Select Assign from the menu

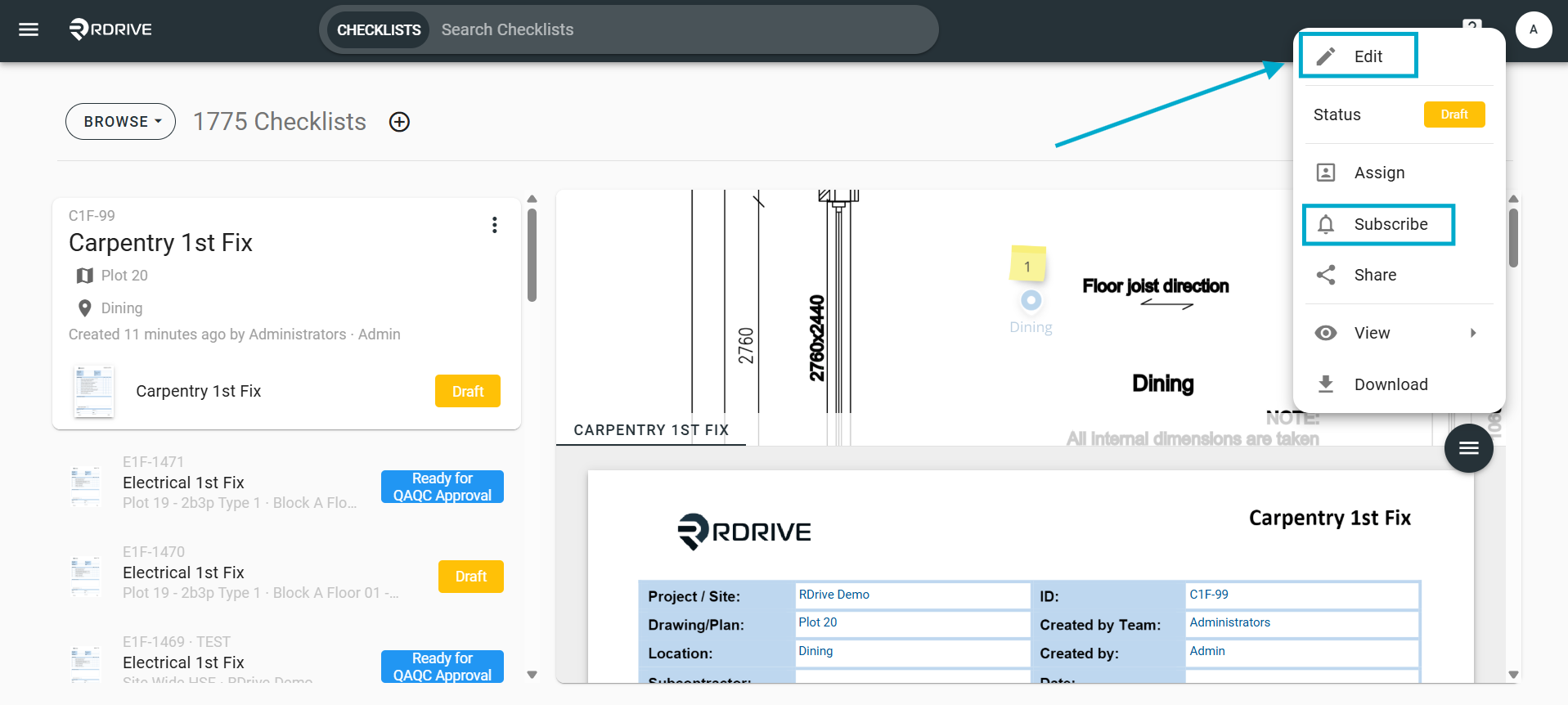tap(1399, 173)
